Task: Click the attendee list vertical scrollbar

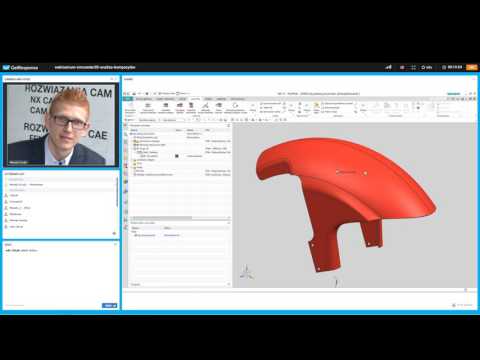Action: 117,192
